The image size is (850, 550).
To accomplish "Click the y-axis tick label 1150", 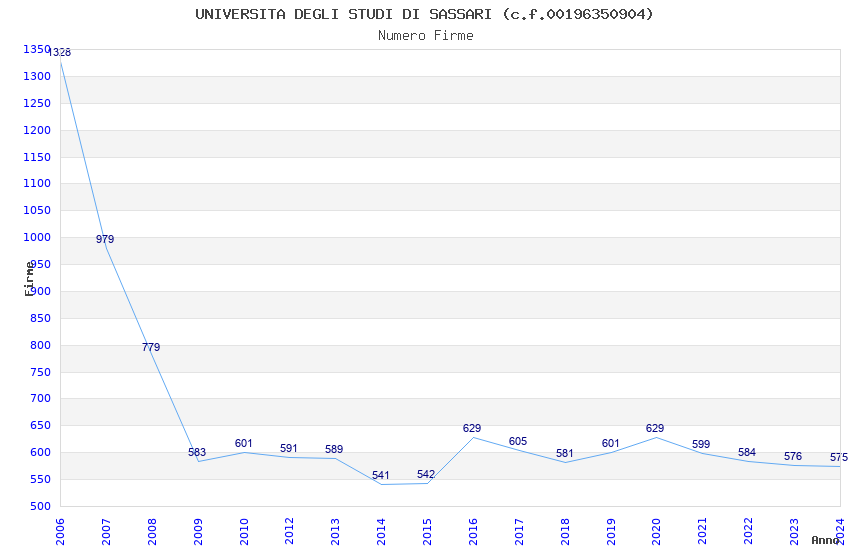I will pos(36,158).
